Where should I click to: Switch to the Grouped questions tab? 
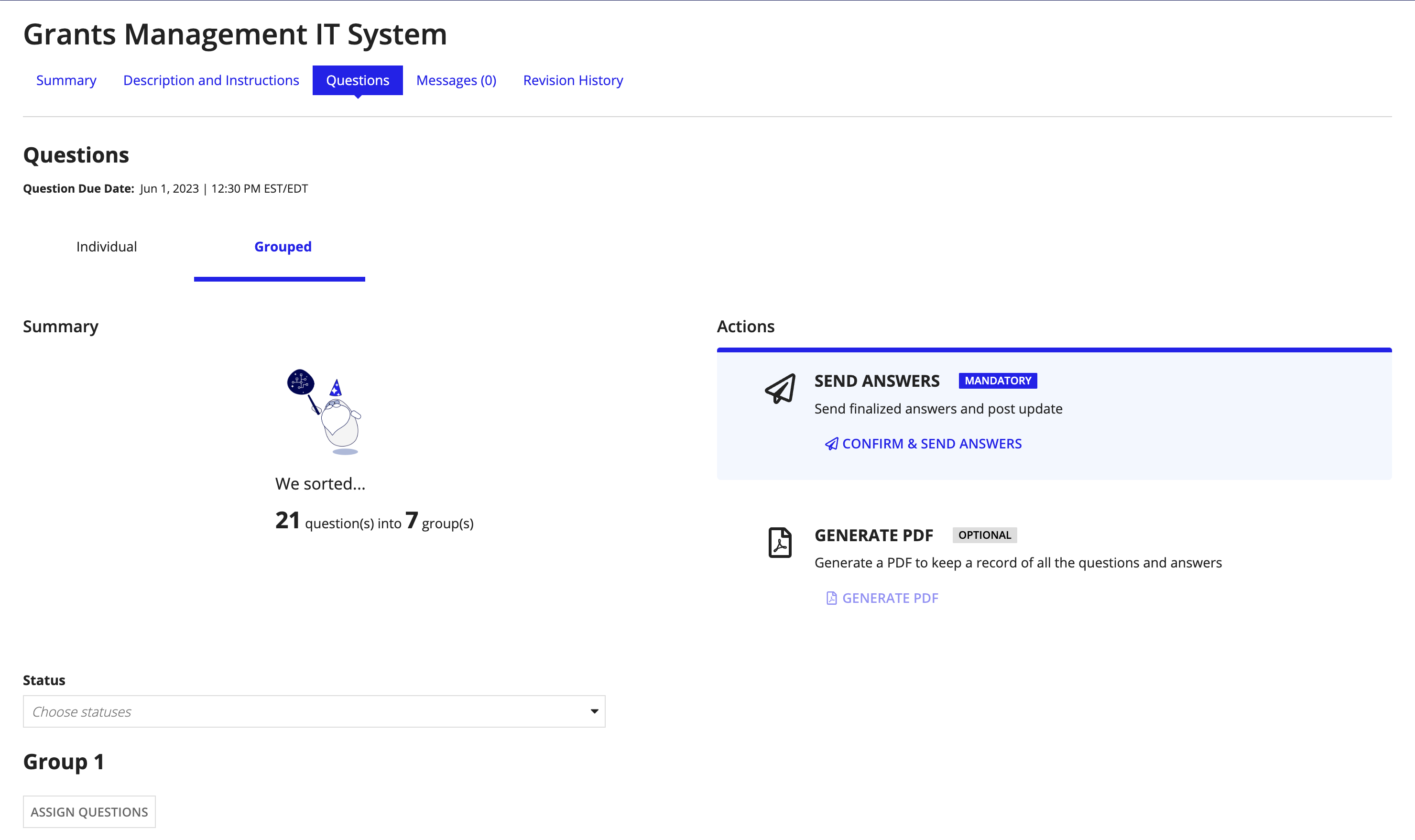point(282,246)
